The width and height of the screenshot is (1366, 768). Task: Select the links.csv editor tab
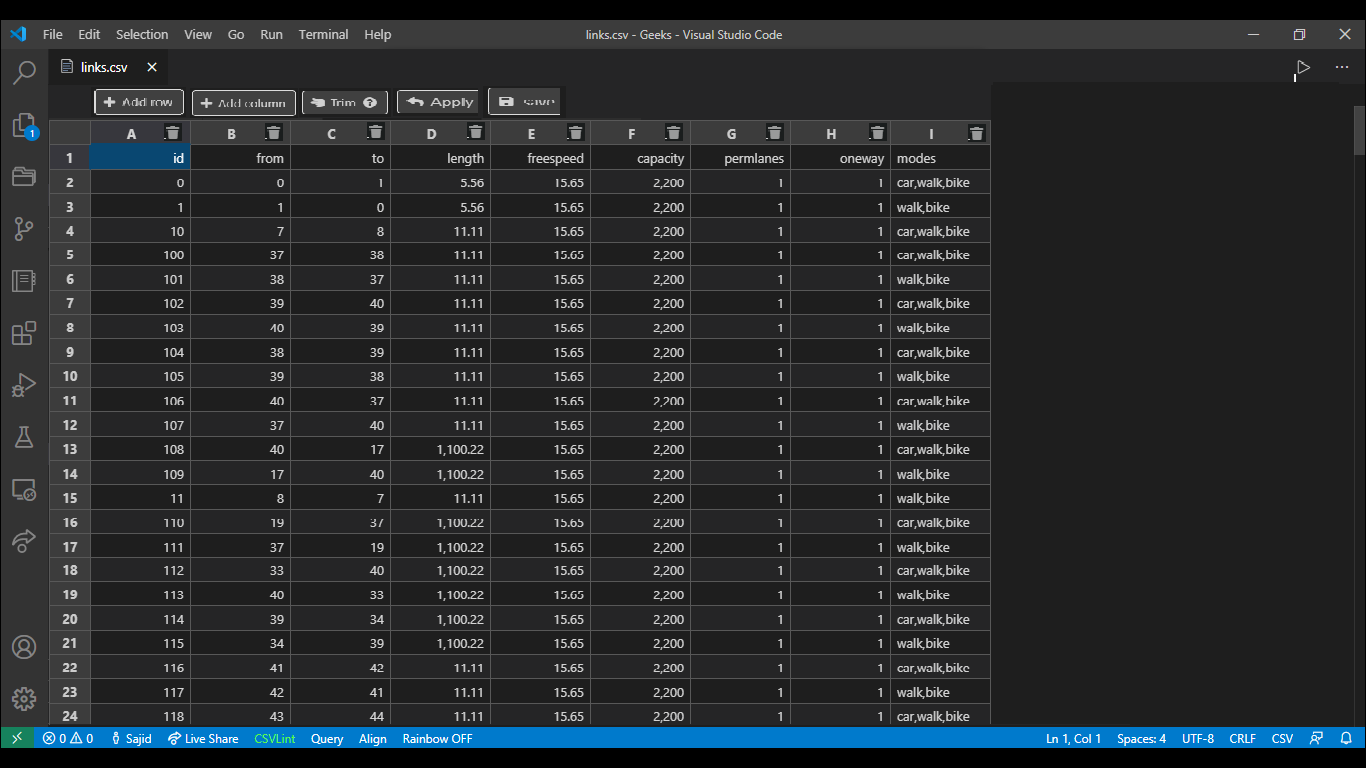[x=104, y=67]
